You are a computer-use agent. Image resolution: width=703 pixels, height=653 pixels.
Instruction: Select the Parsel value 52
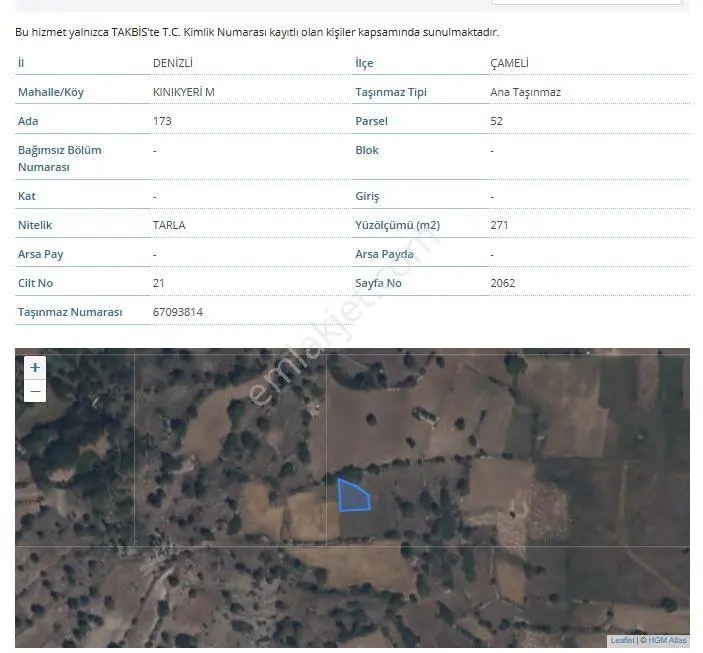496,122
